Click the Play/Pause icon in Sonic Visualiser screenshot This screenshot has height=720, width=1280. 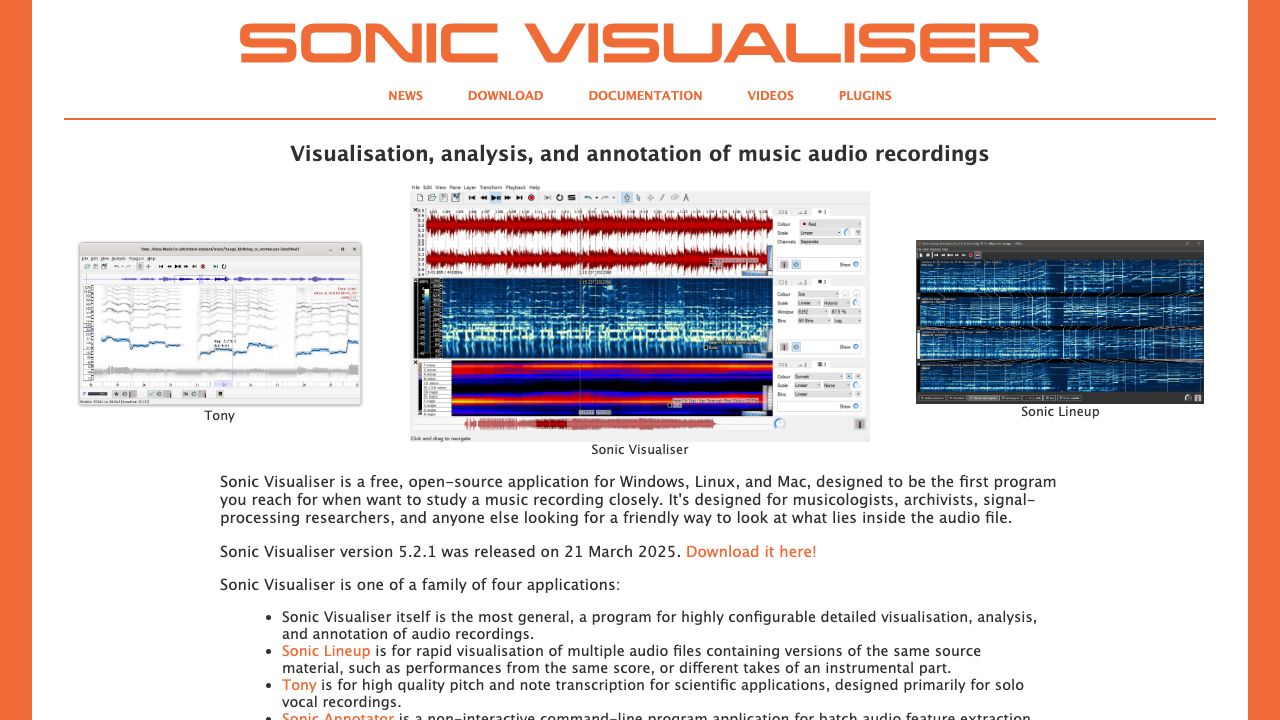click(496, 198)
